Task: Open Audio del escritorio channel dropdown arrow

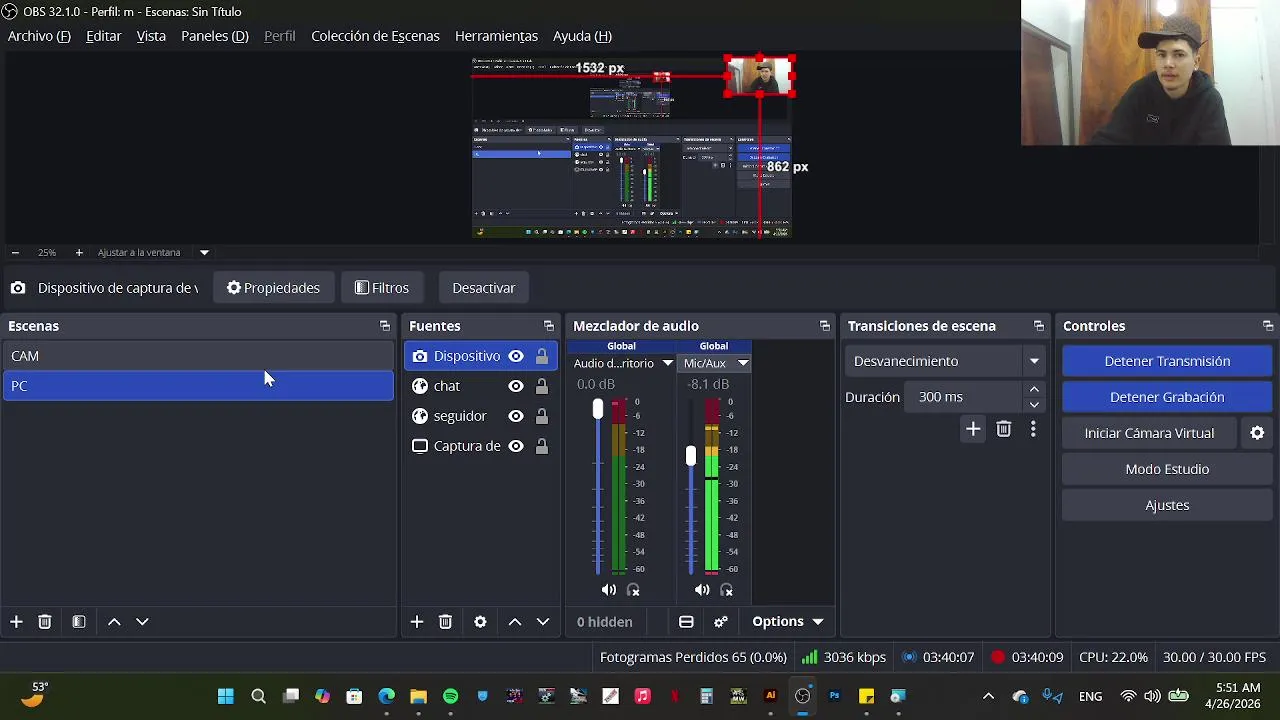Action: [x=667, y=363]
